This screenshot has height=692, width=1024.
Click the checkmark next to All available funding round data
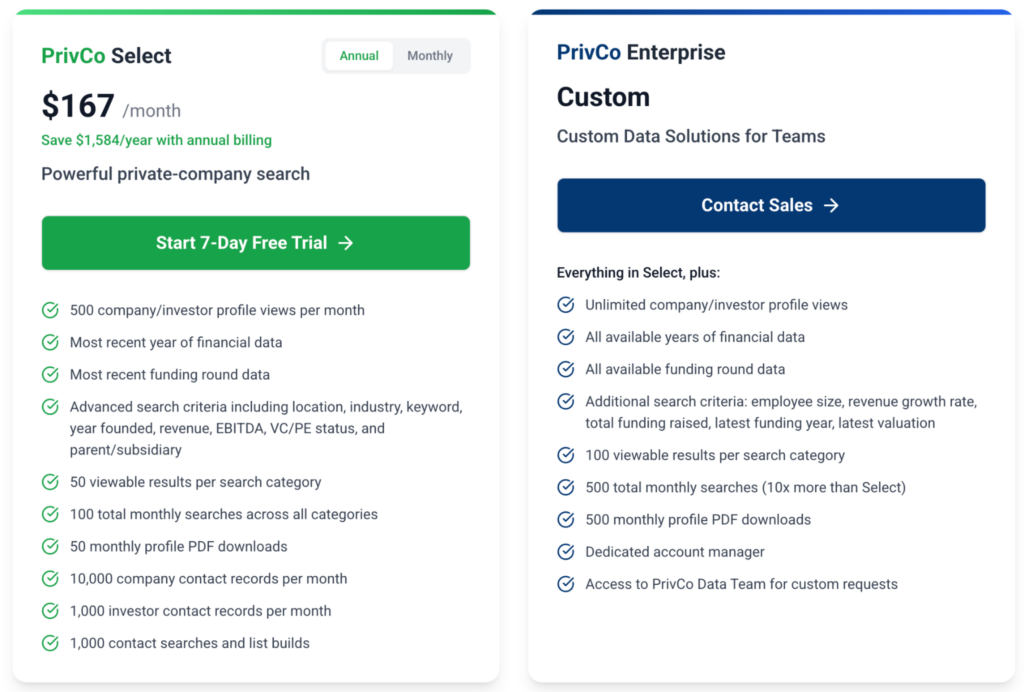tap(565, 370)
